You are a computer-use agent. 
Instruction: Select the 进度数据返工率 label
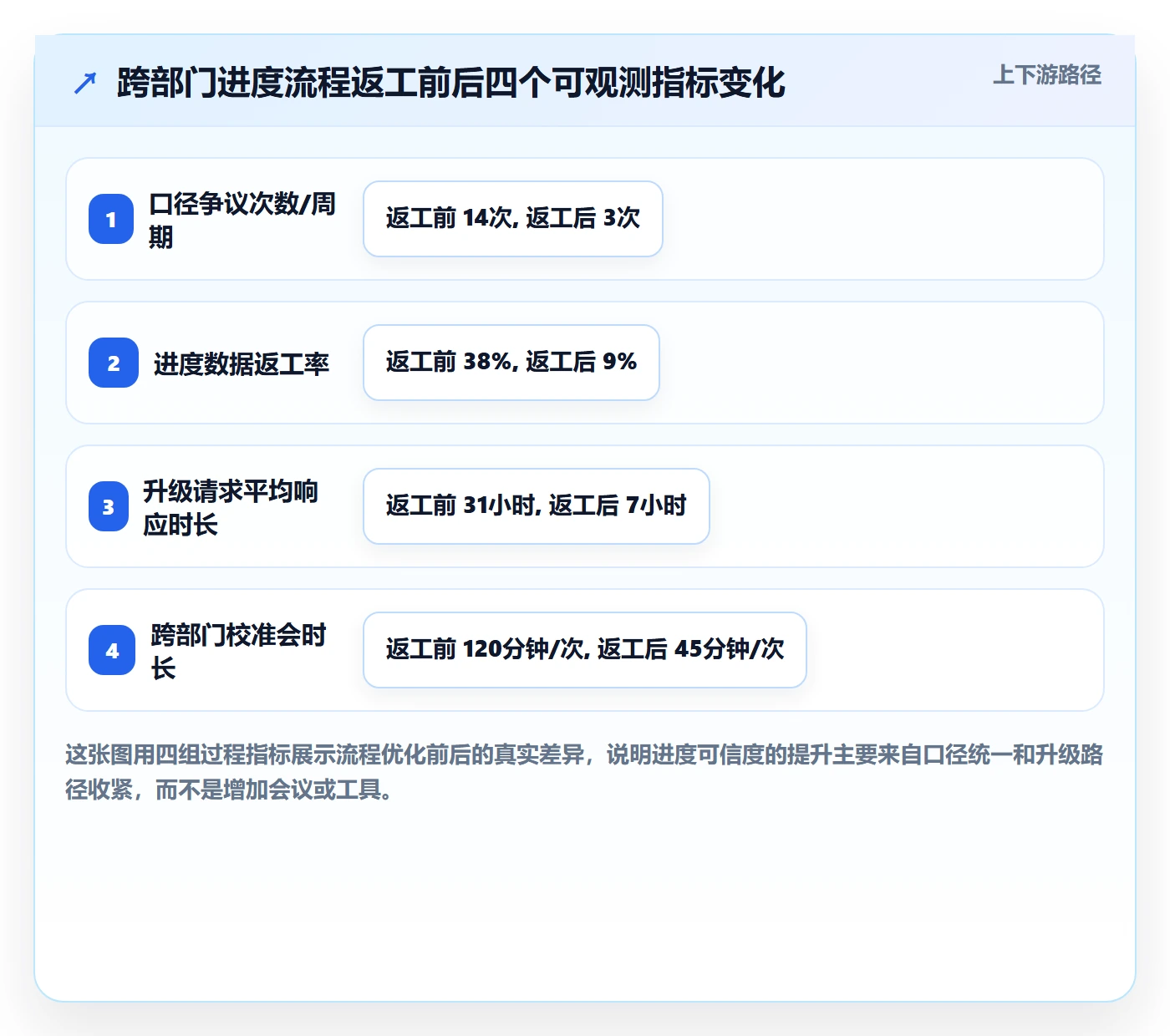(242, 363)
